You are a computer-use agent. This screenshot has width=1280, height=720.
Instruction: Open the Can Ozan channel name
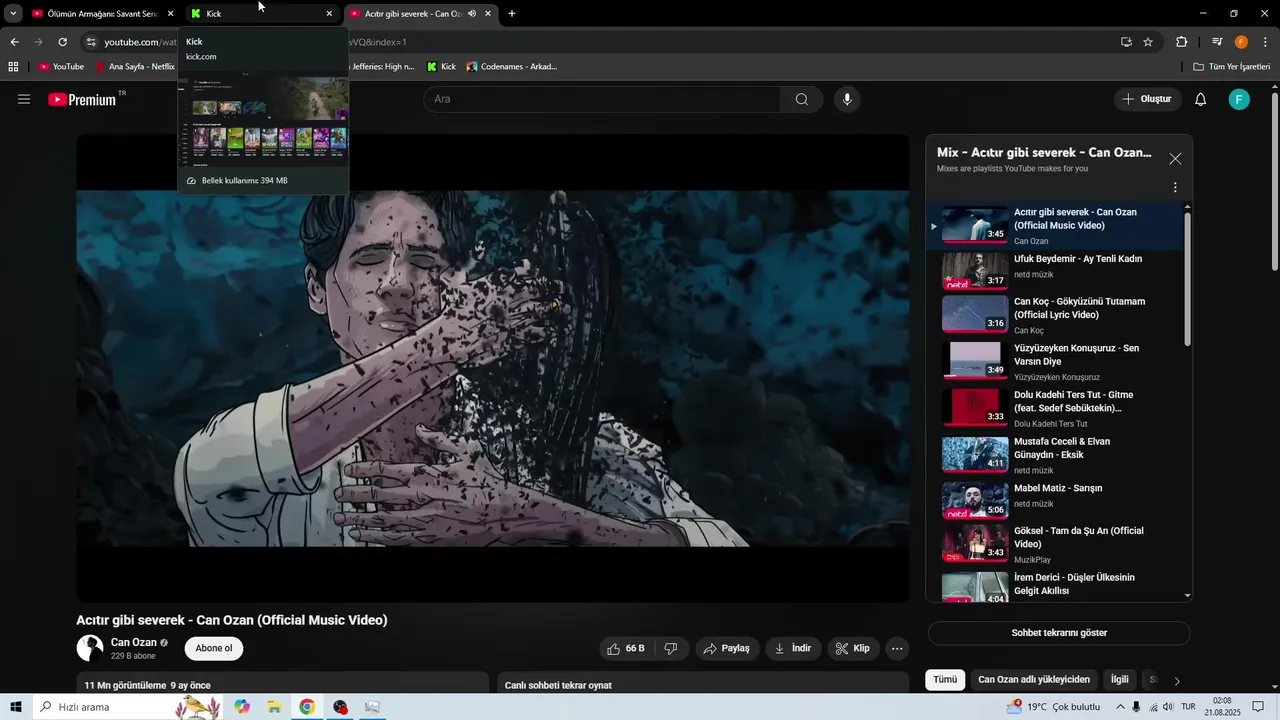(134, 642)
